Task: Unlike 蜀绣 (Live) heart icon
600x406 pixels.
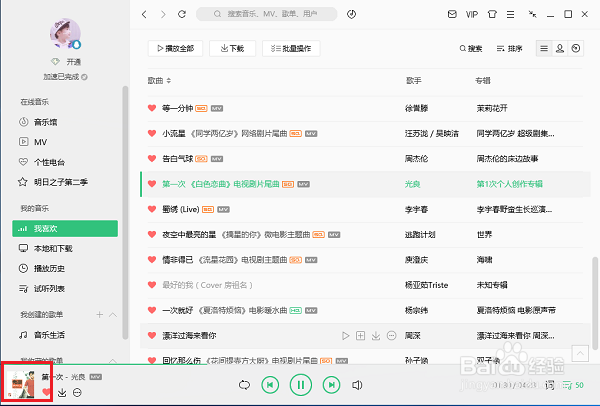Action: (x=152, y=209)
